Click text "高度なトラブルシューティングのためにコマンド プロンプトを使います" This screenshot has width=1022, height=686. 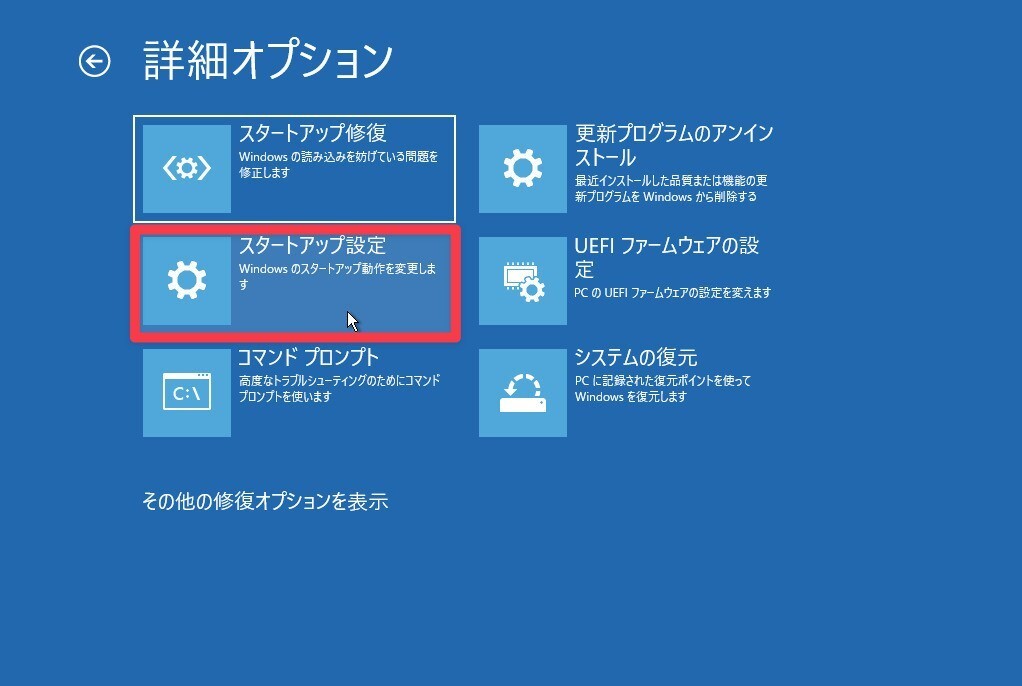coord(340,389)
